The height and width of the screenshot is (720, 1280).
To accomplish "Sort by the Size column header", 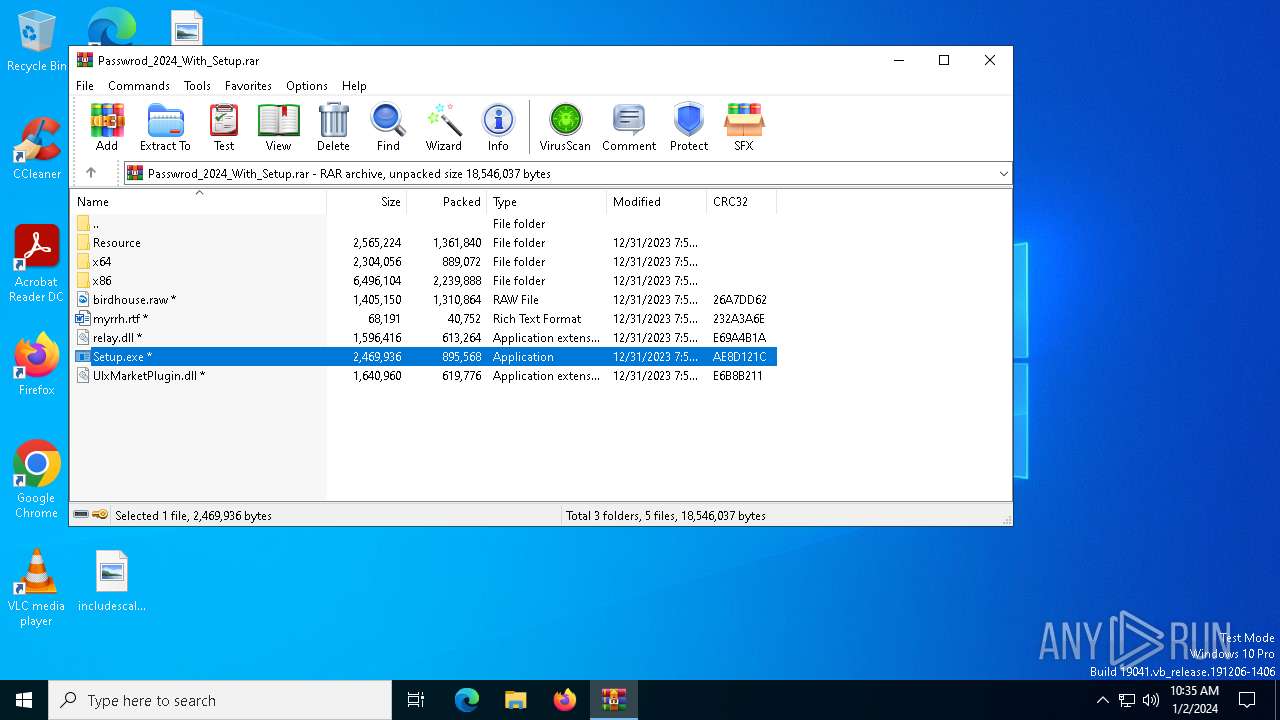I will click(367, 202).
